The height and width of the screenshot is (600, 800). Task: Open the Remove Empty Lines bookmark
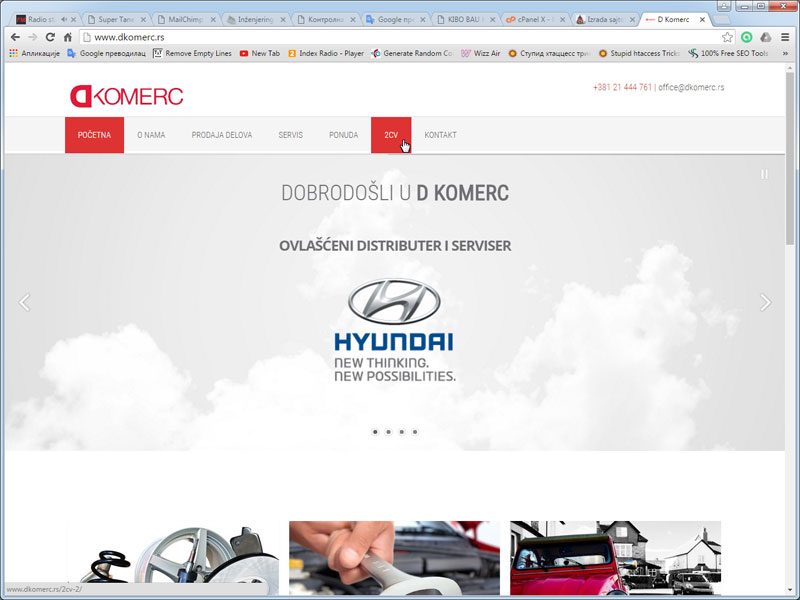tap(192, 53)
